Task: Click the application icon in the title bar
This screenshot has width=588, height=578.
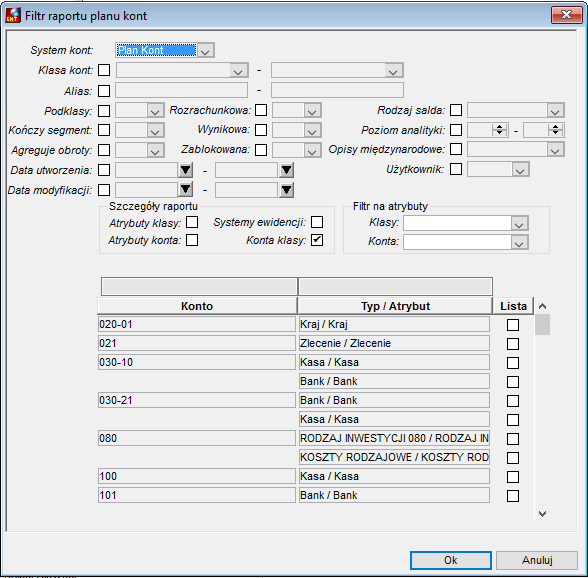Action: (13, 15)
